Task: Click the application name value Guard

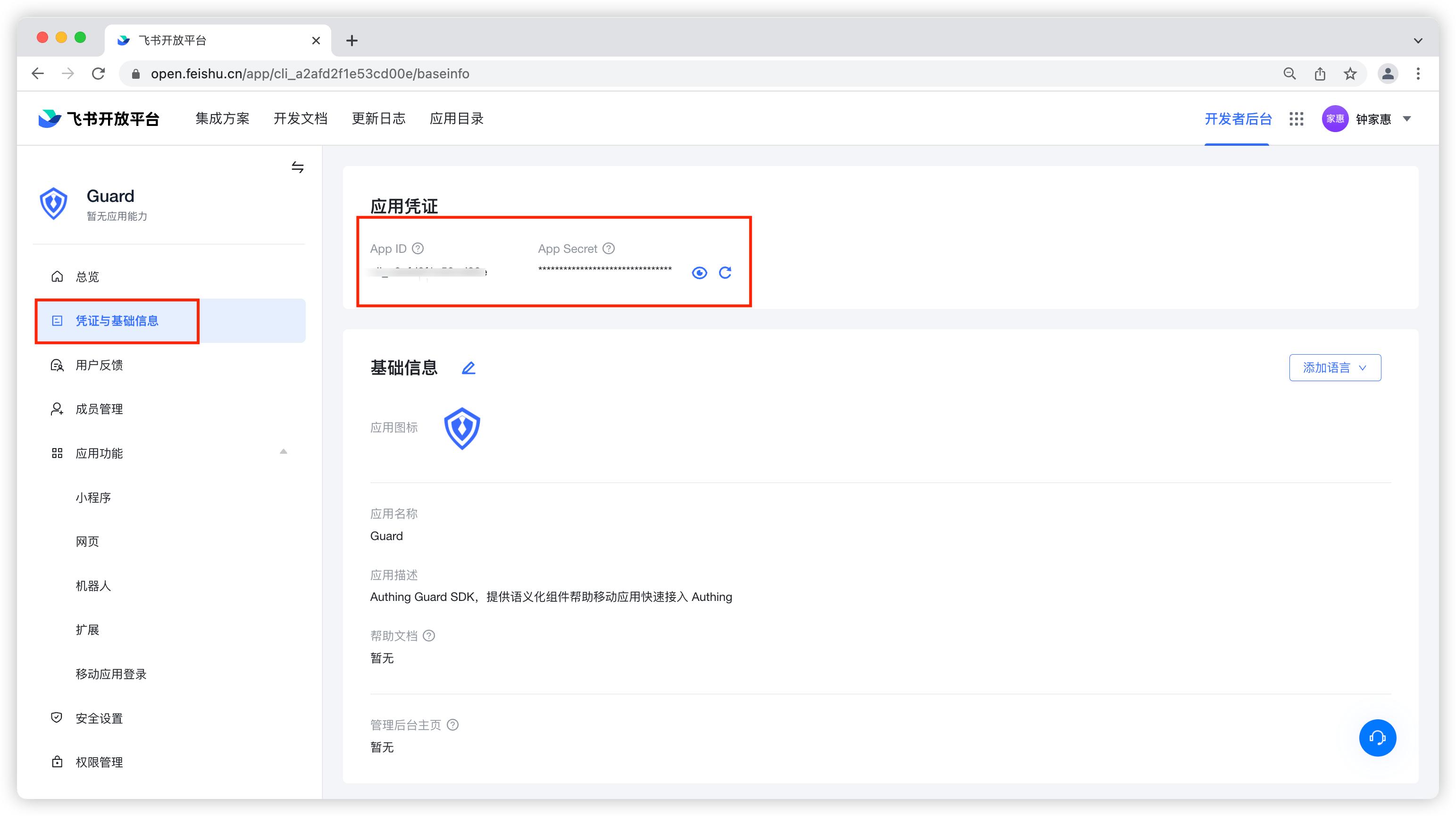Action: (x=386, y=536)
